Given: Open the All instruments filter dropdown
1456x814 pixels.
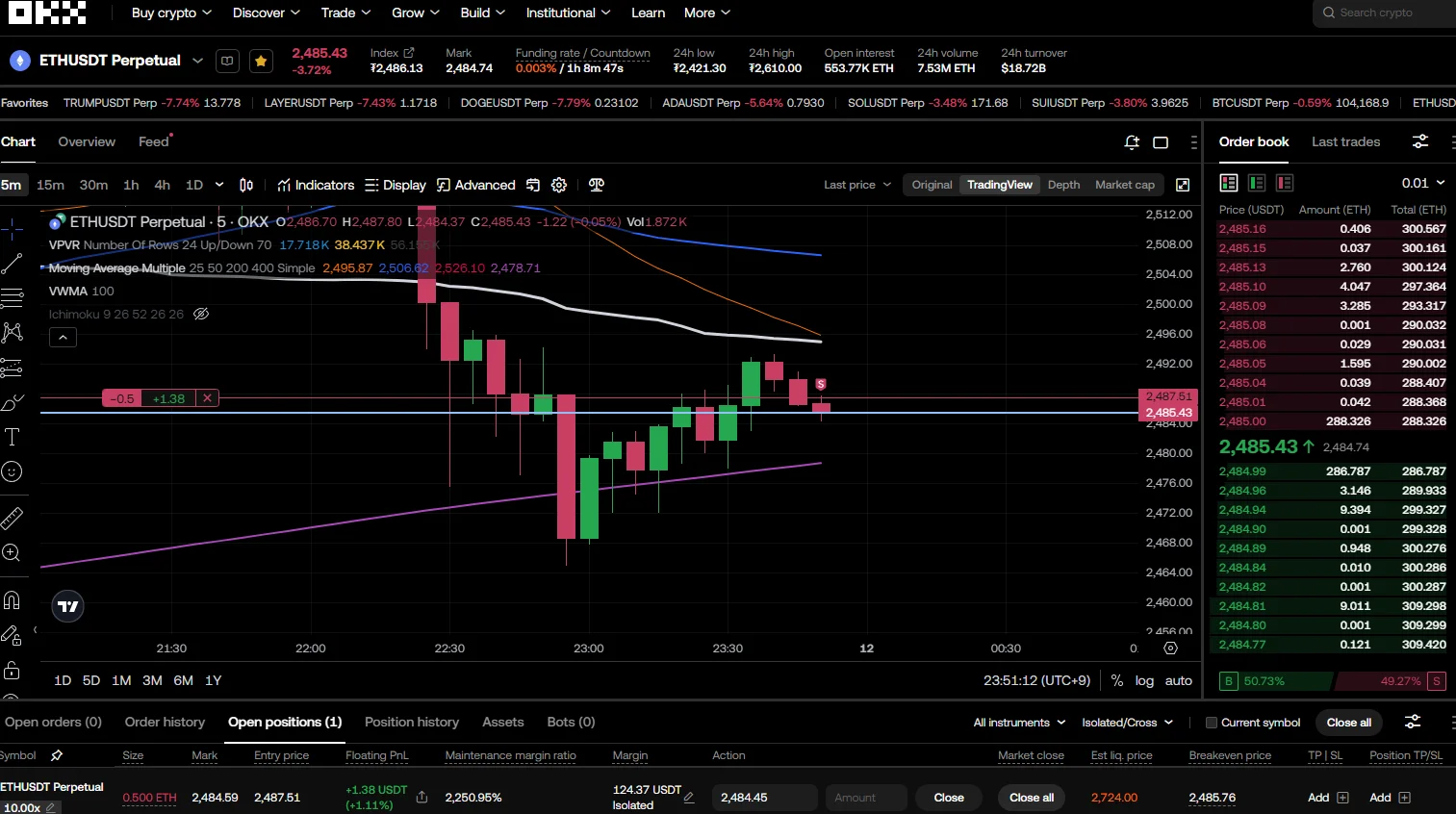Looking at the screenshot, I should pyautogui.click(x=1019, y=723).
